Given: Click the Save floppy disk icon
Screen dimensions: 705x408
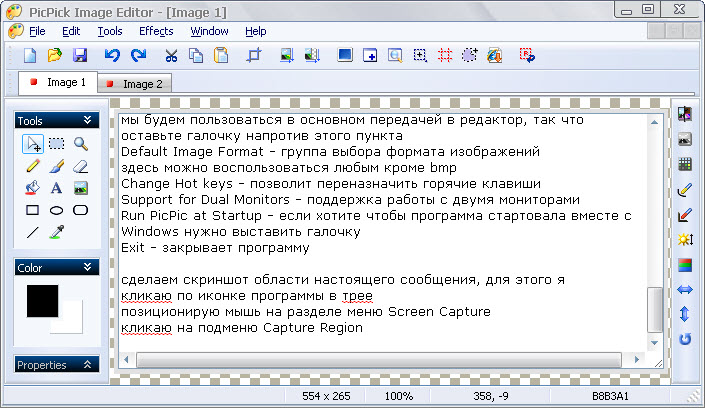Looking at the screenshot, I should pyautogui.click(x=79, y=55).
